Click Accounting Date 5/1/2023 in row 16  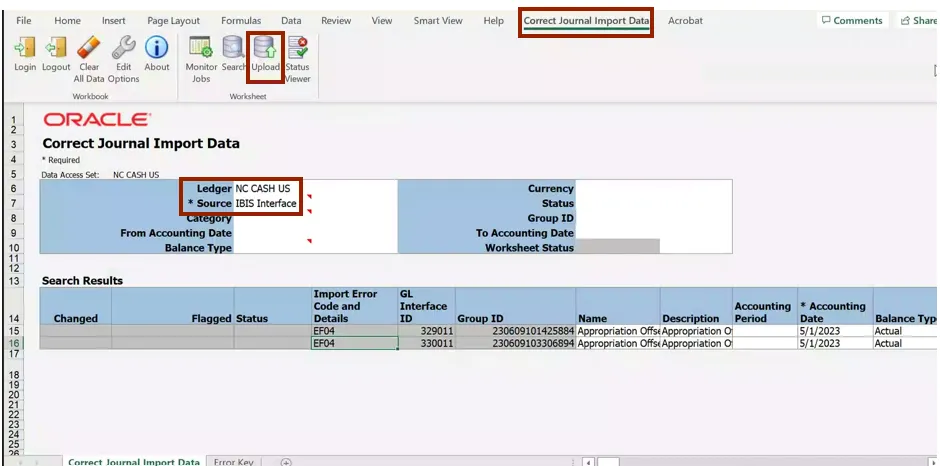coord(836,343)
